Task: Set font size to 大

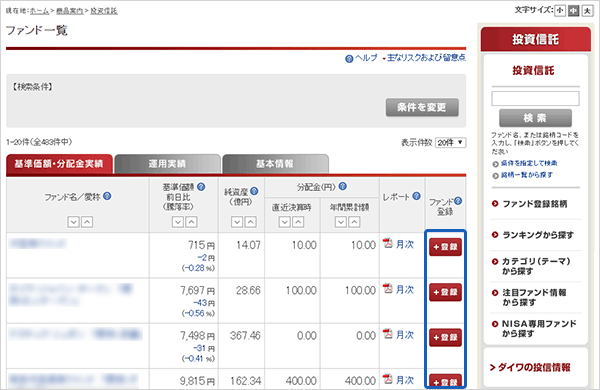Action: [587, 11]
